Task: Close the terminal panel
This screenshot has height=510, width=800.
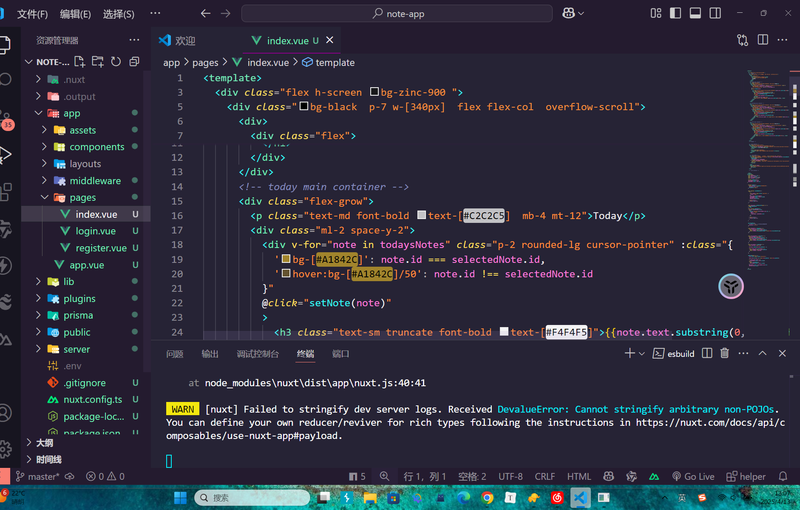Action: [x=782, y=353]
